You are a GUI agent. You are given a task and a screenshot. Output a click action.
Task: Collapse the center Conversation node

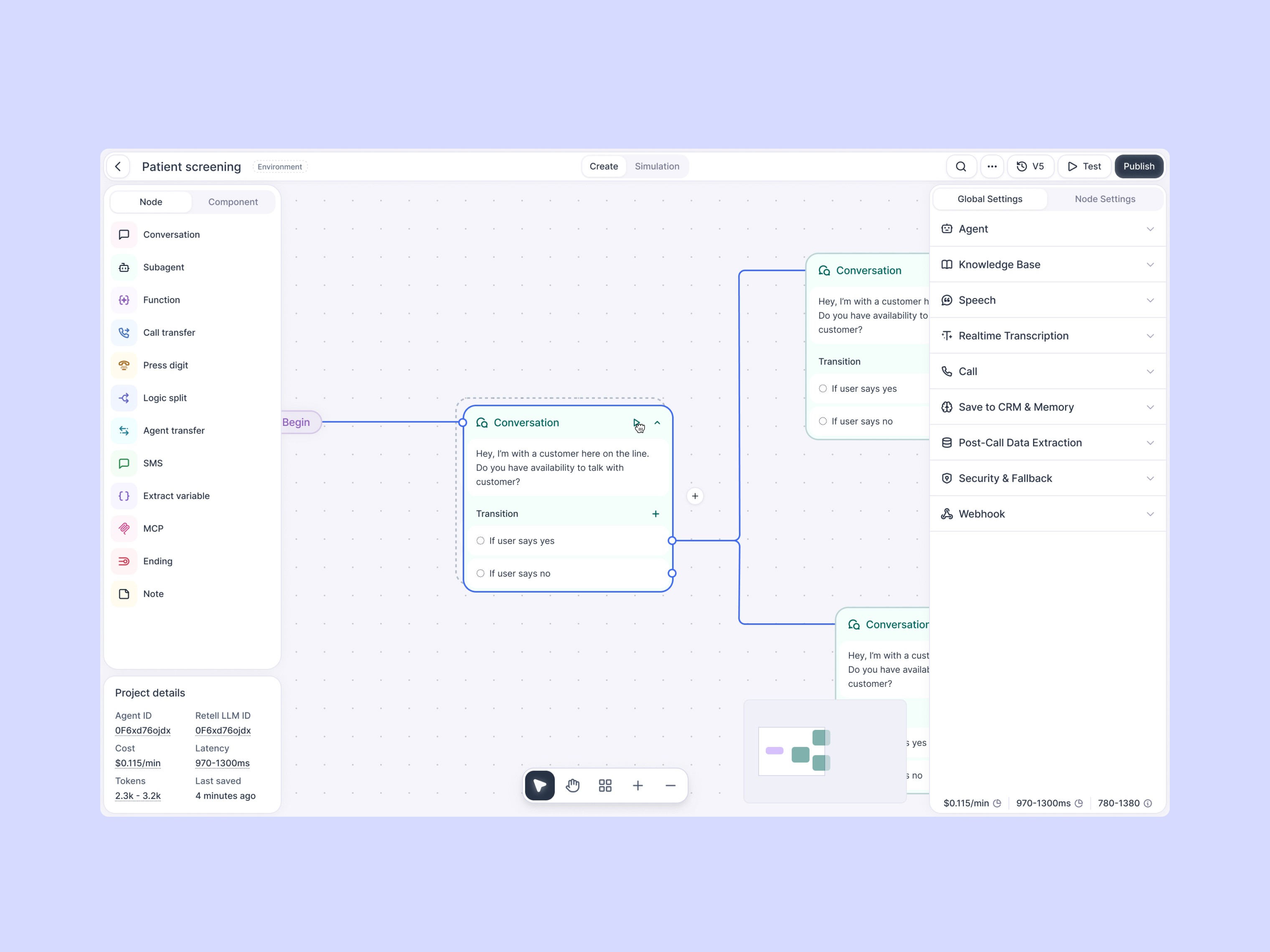point(658,423)
